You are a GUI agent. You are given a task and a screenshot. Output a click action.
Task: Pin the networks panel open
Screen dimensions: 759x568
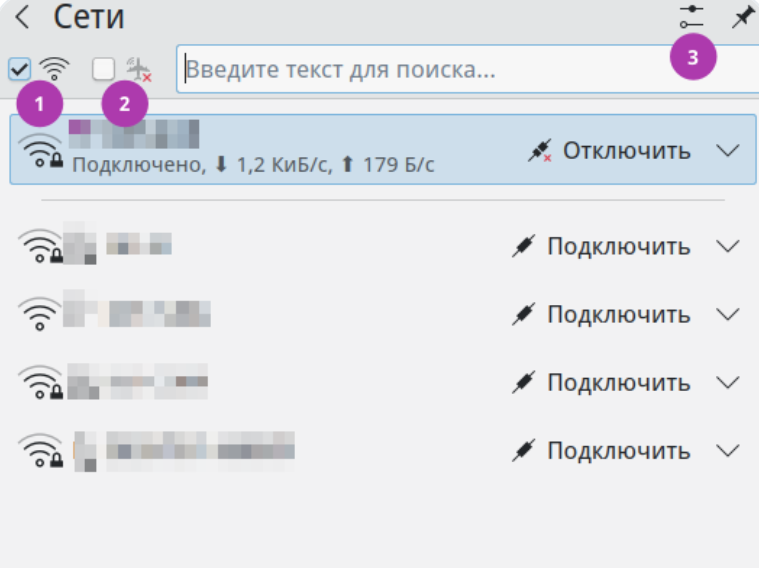click(x=742, y=17)
